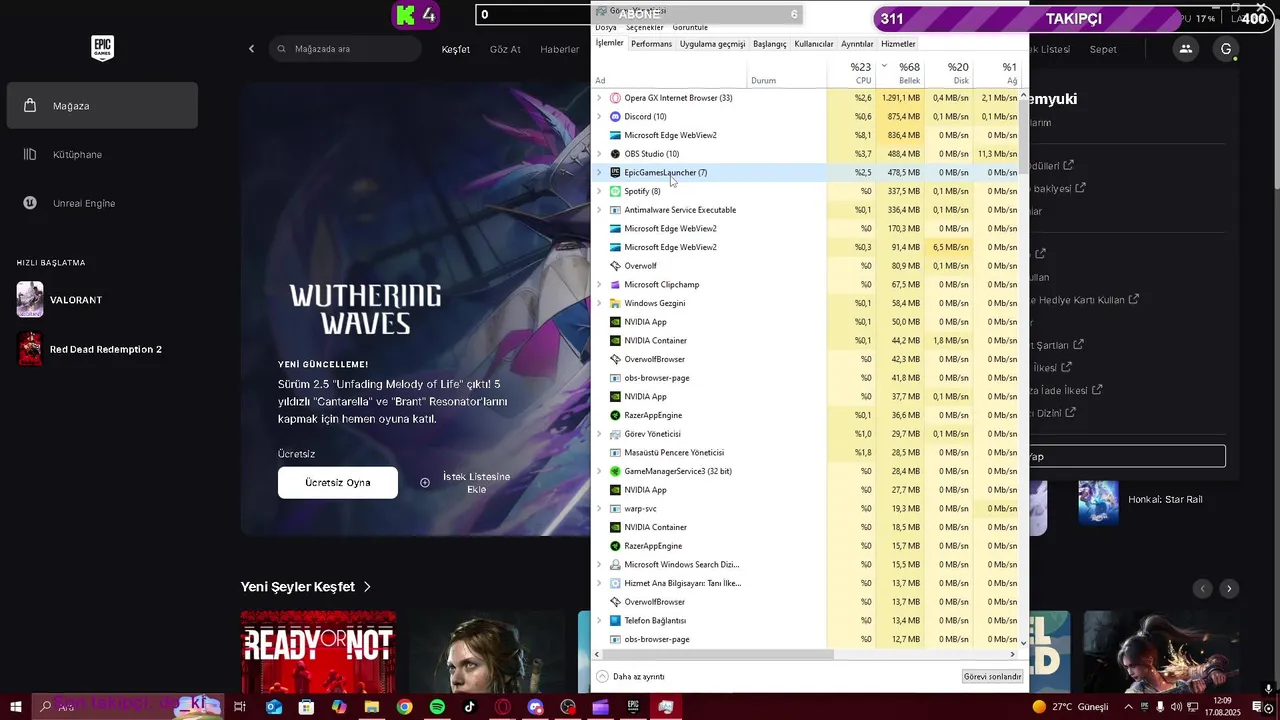Open the Ayrıntılar tab
1280x720 pixels.
(857, 44)
